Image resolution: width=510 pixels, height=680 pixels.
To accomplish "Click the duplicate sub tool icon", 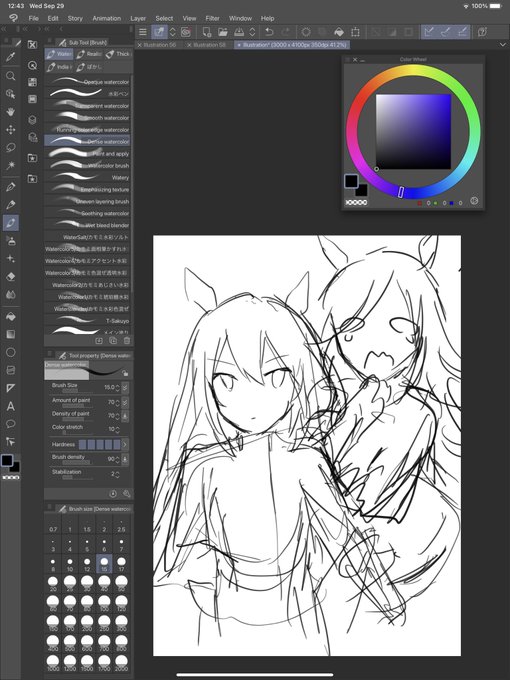I will click(113, 341).
